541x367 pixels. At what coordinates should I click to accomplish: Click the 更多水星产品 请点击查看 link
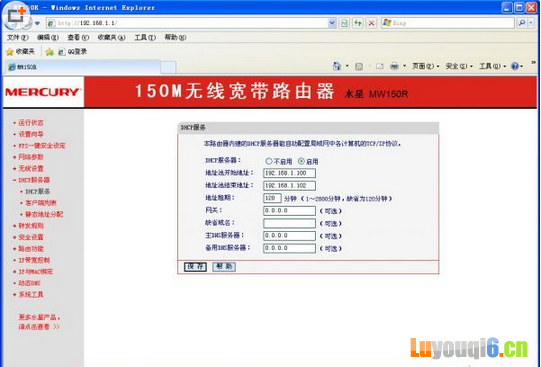[x=39, y=322]
